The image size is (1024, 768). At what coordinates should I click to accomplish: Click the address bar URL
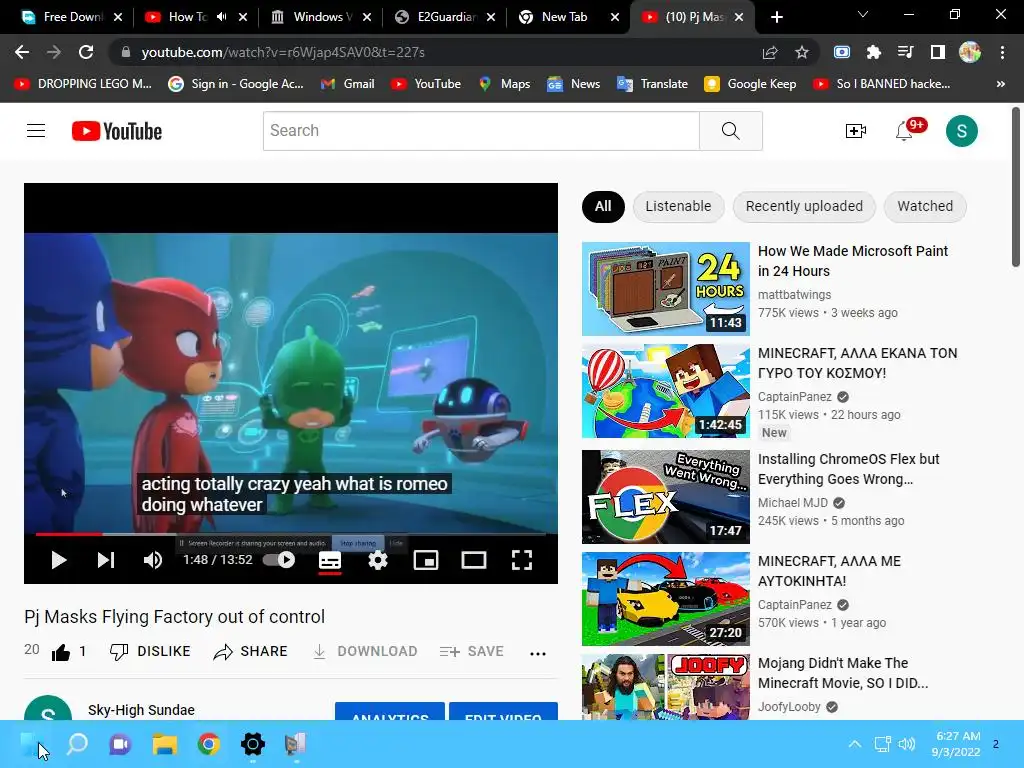283,52
